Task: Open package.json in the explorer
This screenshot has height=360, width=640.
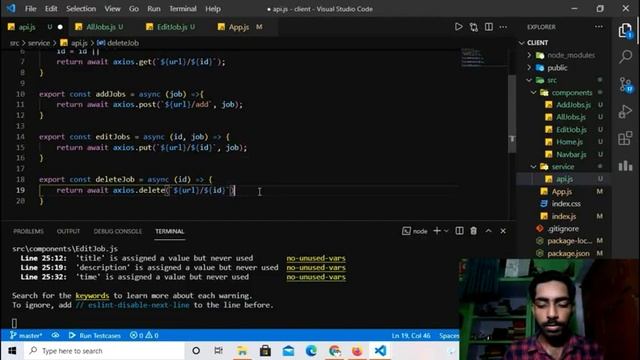Action: click(x=568, y=253)
